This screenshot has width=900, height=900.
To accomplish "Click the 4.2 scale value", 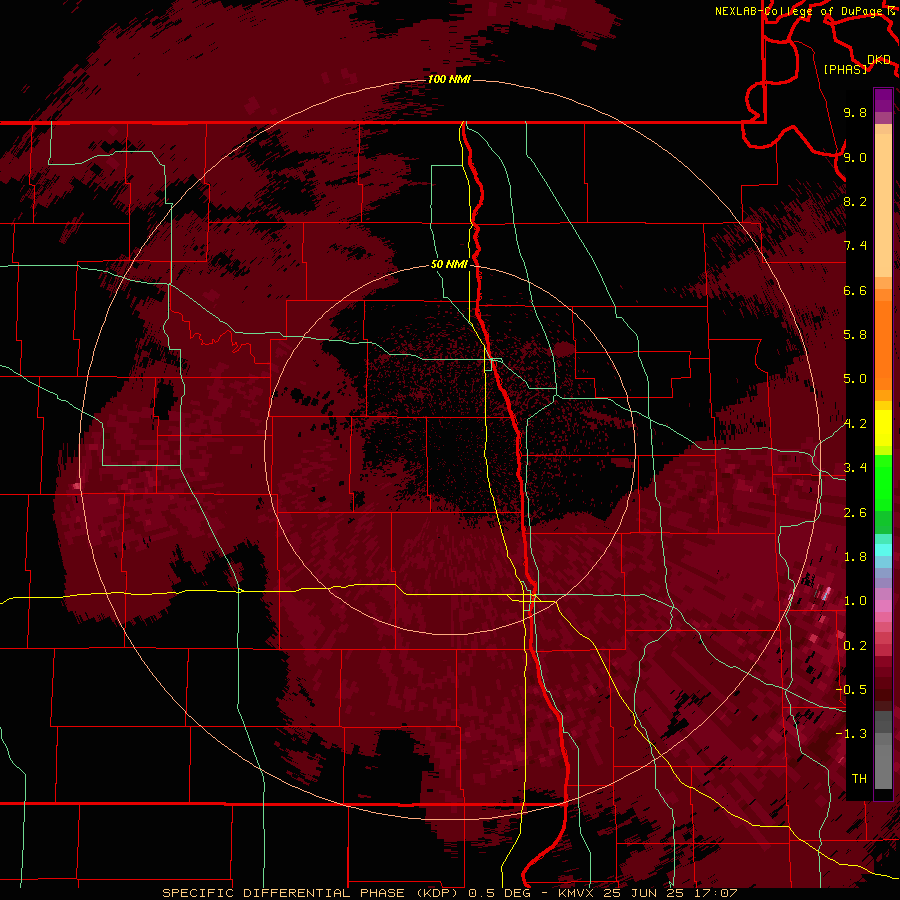I will pos(855,424).
